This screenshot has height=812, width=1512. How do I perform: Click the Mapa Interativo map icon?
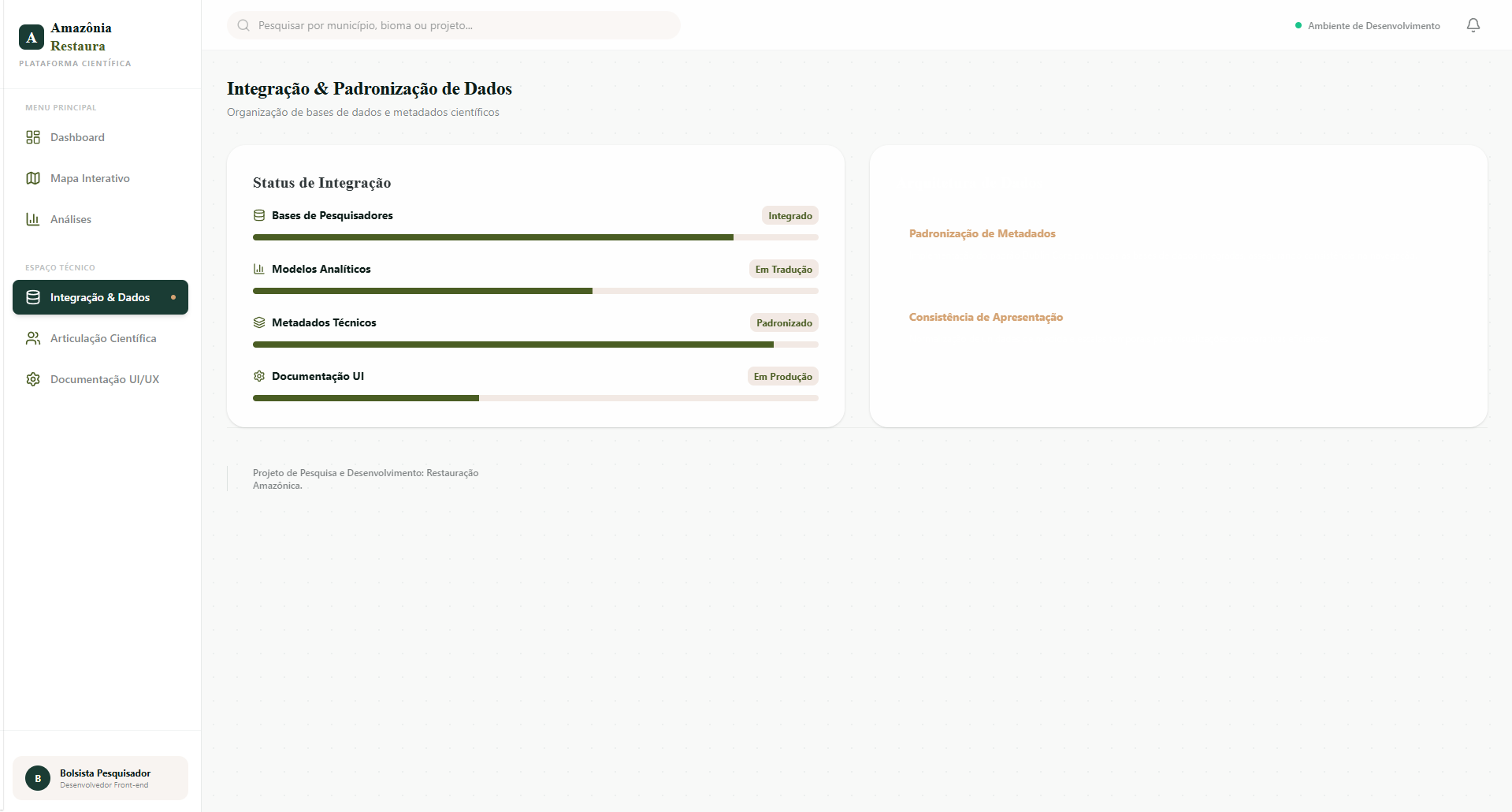click(33, 178)
